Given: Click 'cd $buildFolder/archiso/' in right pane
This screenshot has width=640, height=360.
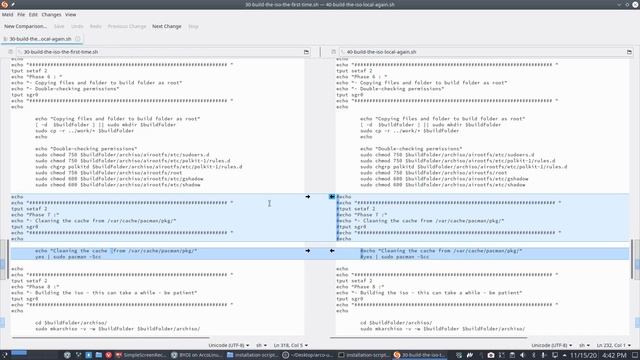Looking at the screenshot, I should tap(396, 322).
